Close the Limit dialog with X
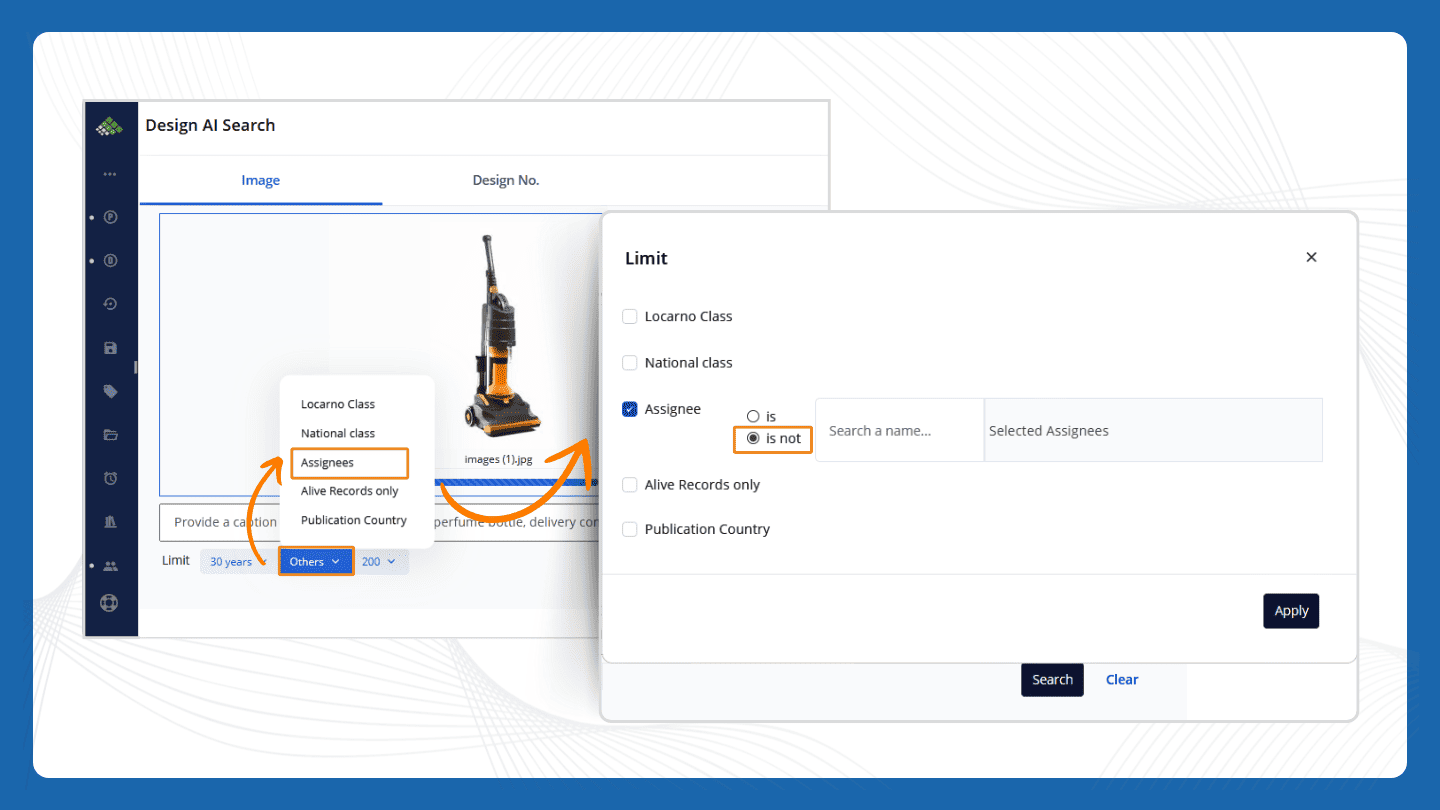Image resolution: width=1440 pixels, height=810 pixels. [x=1311, y=257]
